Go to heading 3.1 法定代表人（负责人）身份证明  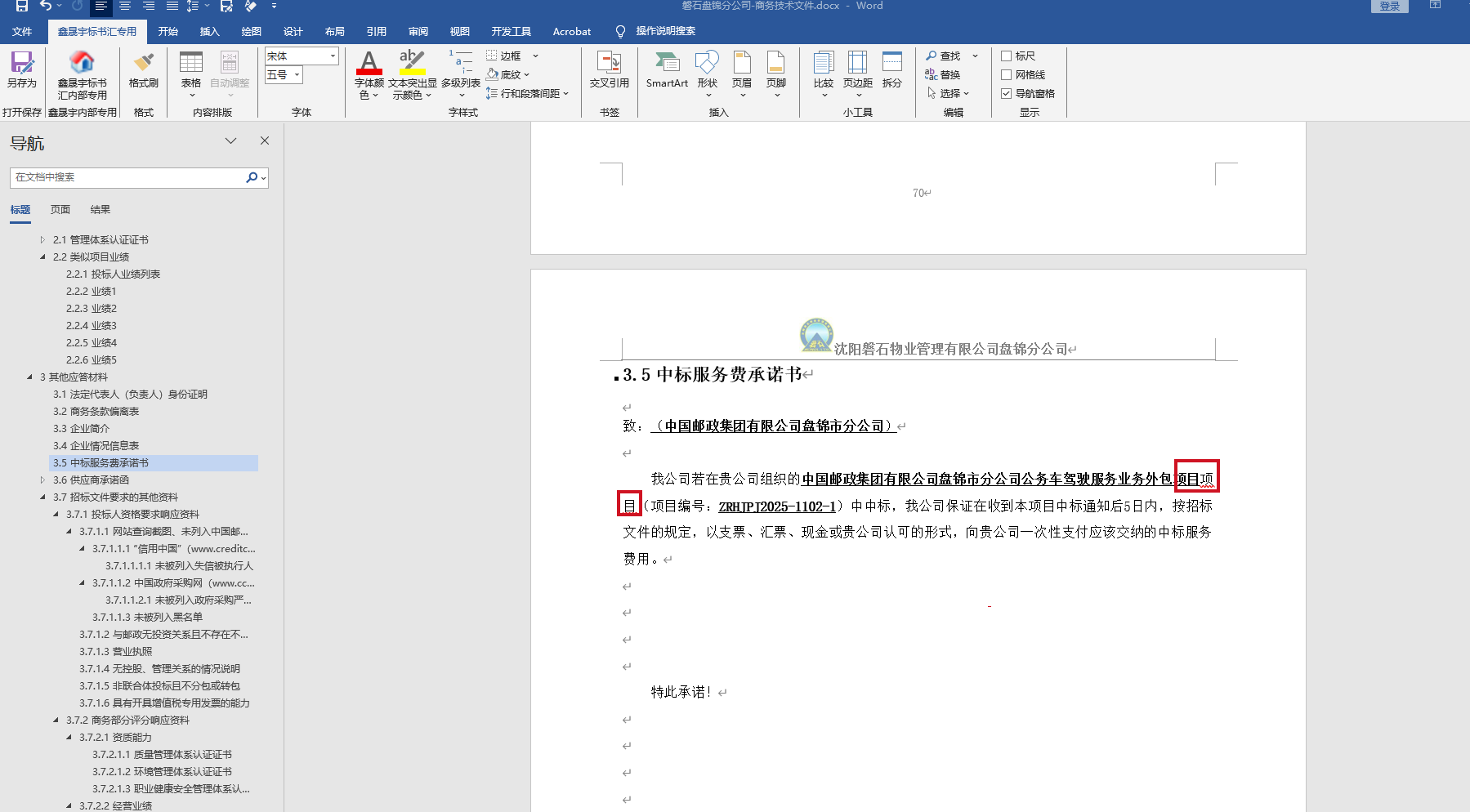[x=131, y=395]
